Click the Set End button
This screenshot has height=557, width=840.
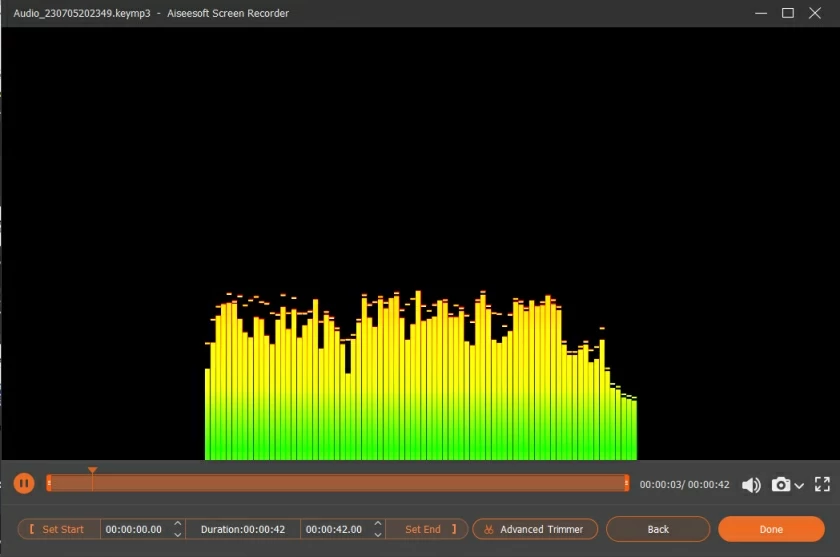coord(428,529)
